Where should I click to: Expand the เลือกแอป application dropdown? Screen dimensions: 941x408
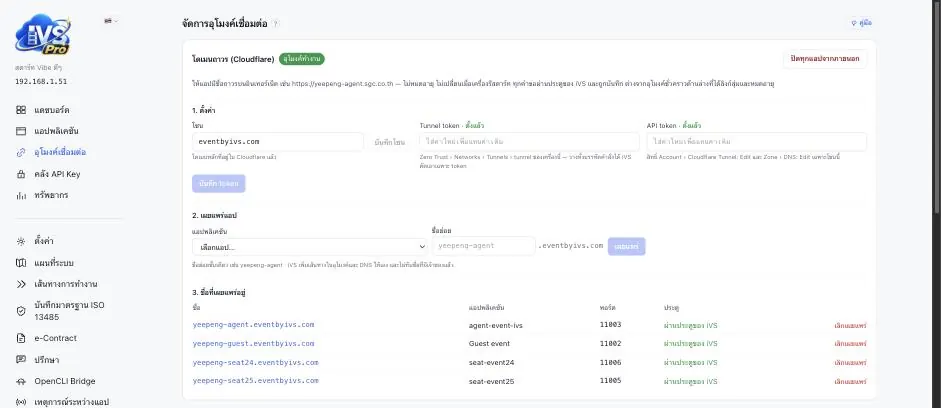[310, 247]
